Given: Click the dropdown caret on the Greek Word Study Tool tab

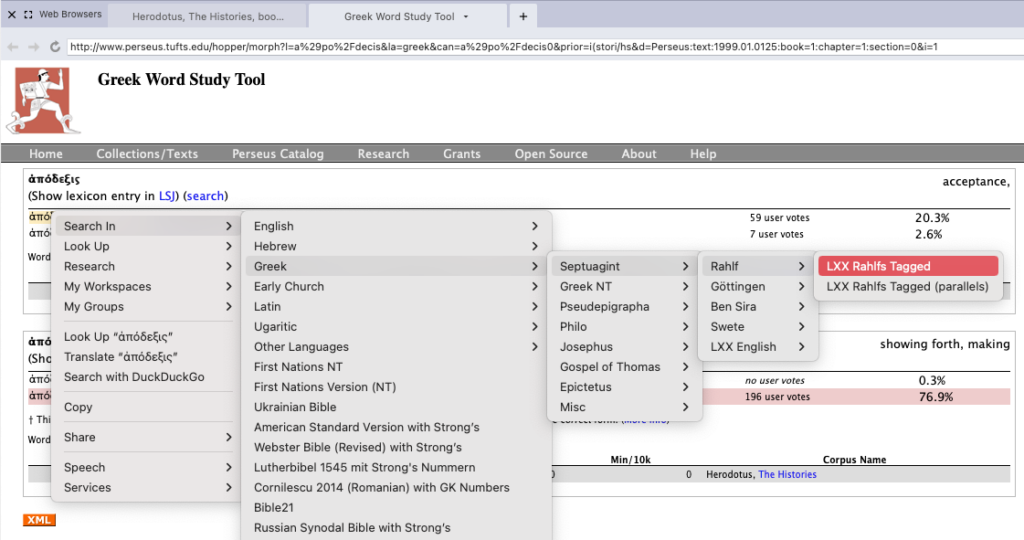Looking at the screenshot, I should tap(466, 17).
